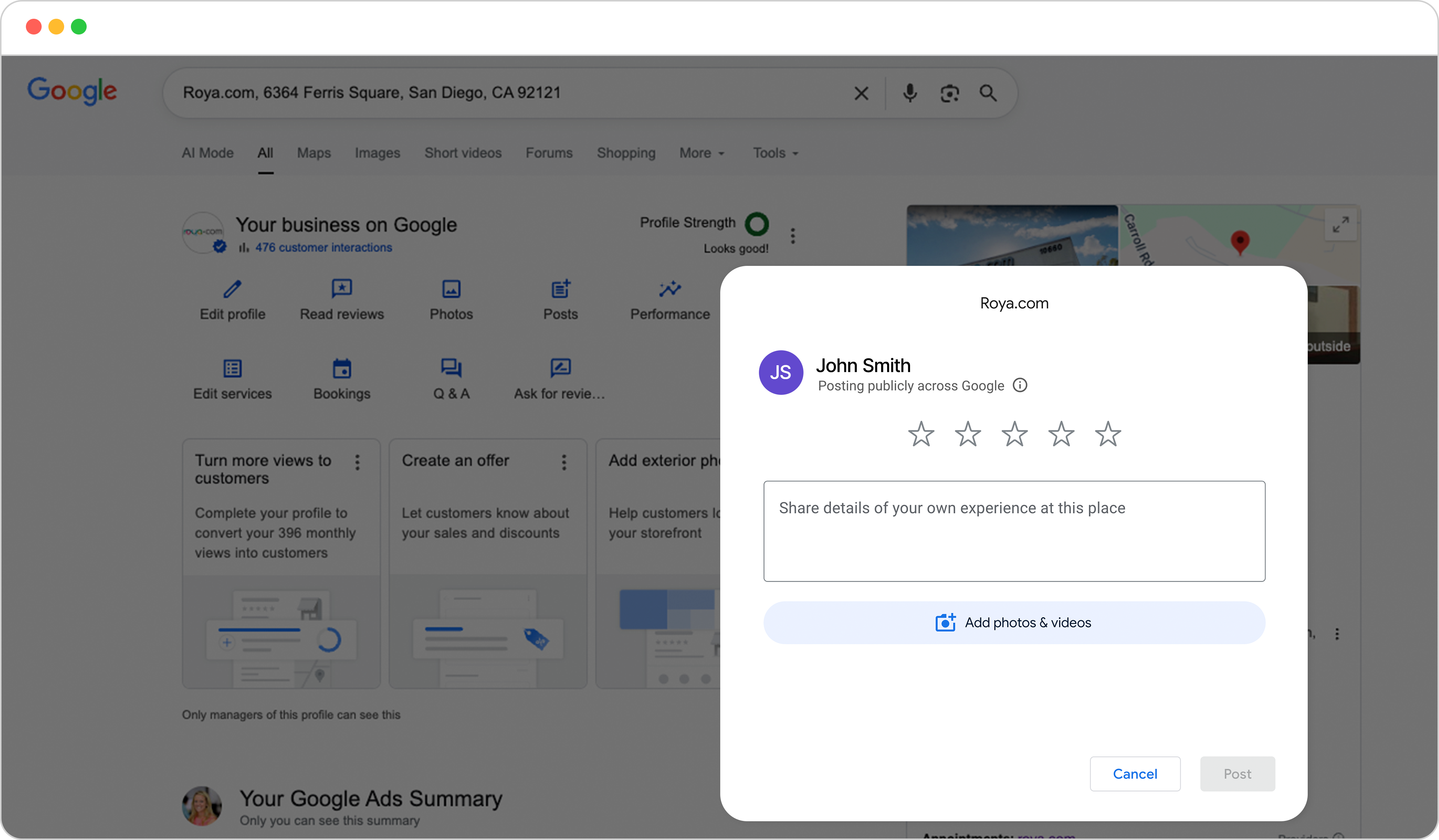Image resolution: width=1439 pixels, height=840 pixels.
Task: Start voice search with the microphone icon
Action: pyautogui.click(x=910, y=93)
